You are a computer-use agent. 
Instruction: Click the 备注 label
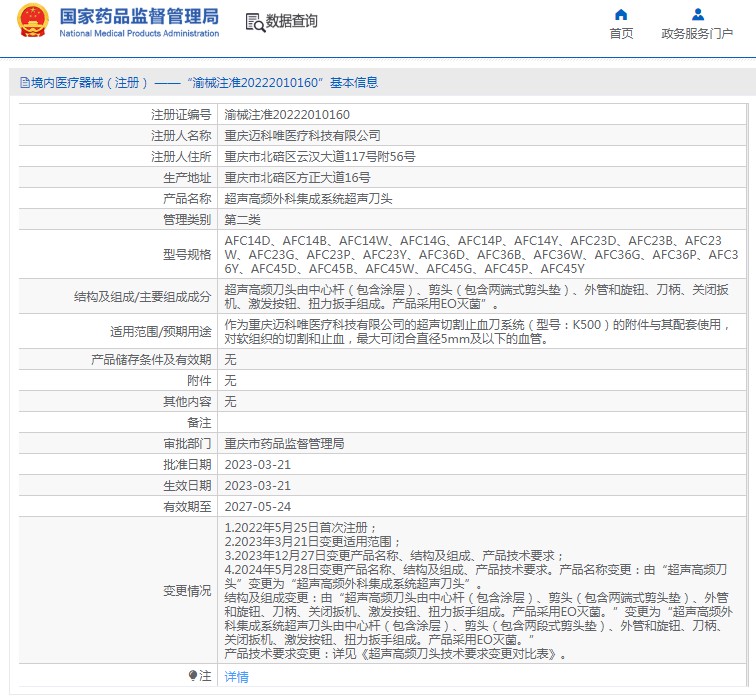point(199,423)
